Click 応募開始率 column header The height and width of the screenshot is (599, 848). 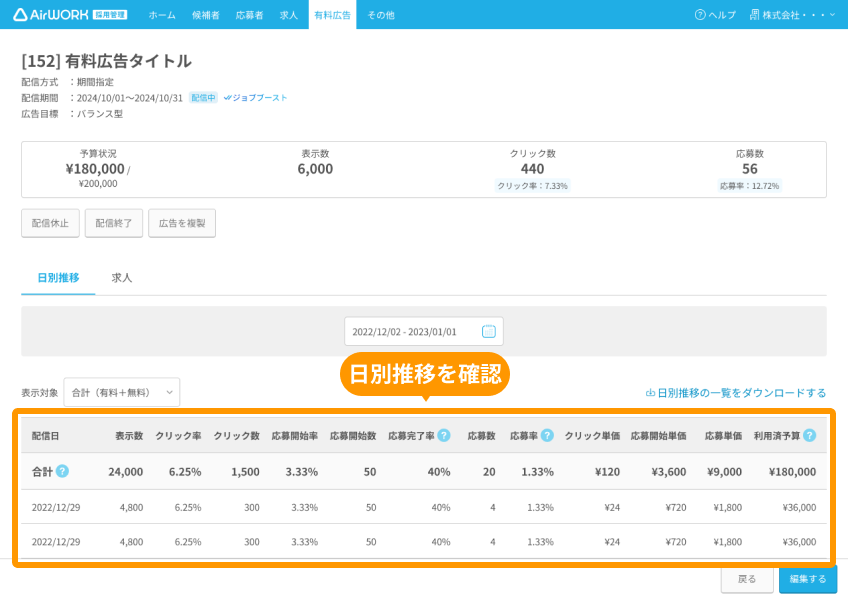(295, 436)
